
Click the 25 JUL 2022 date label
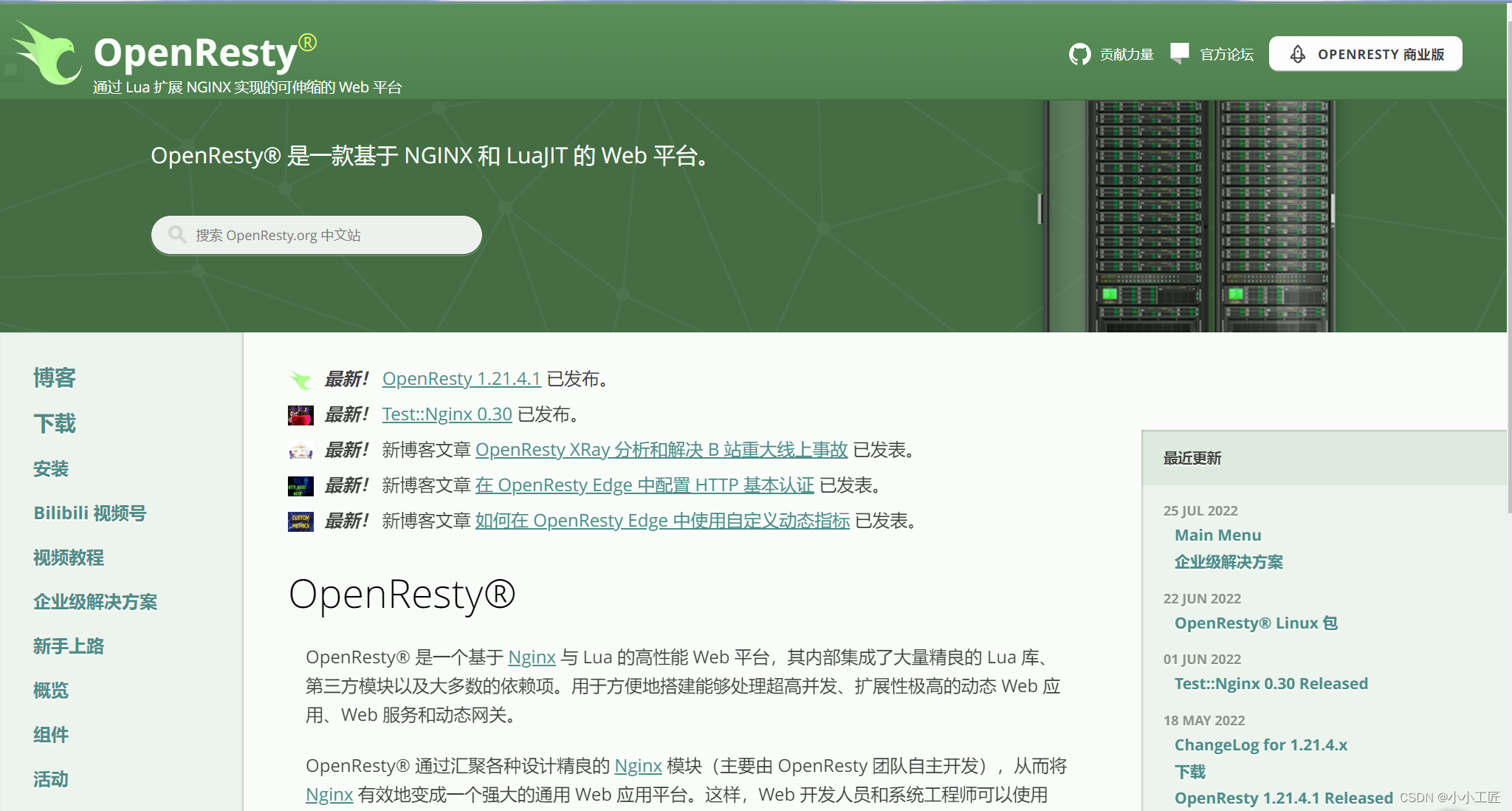(1200, 511)
